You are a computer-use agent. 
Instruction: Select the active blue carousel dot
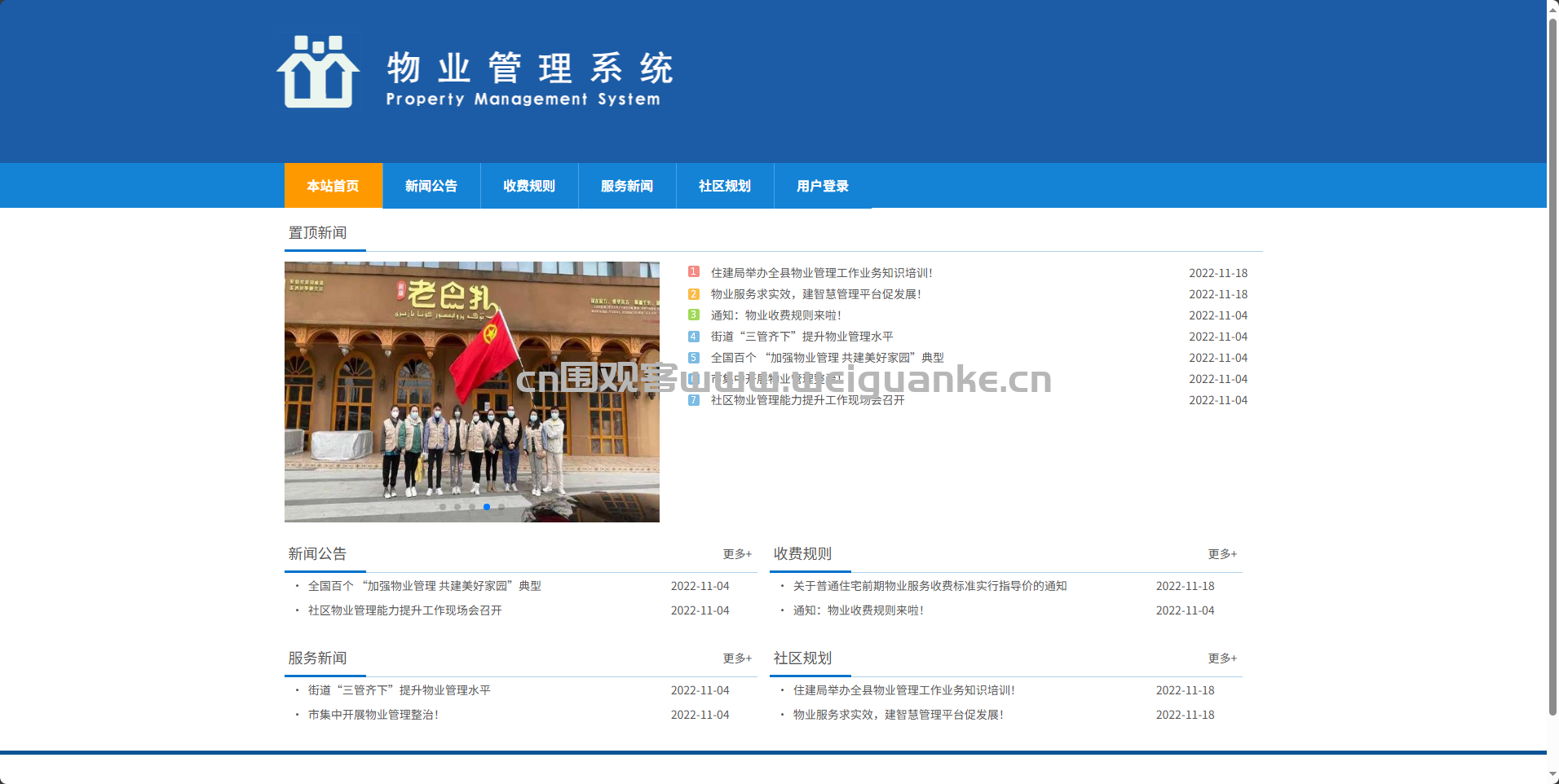click(x=487, y=507)
